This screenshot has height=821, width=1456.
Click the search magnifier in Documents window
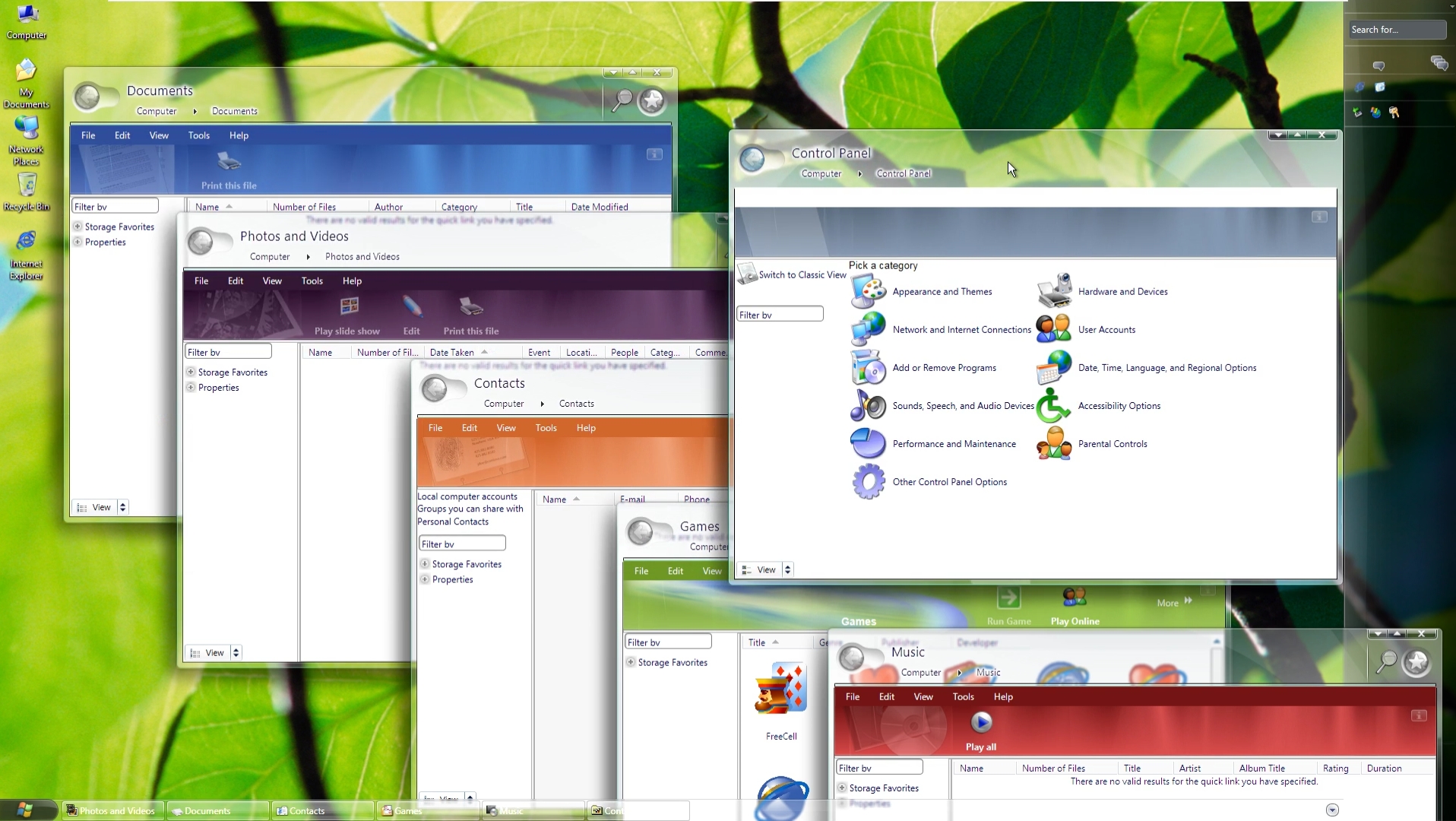tap(622, 100)
